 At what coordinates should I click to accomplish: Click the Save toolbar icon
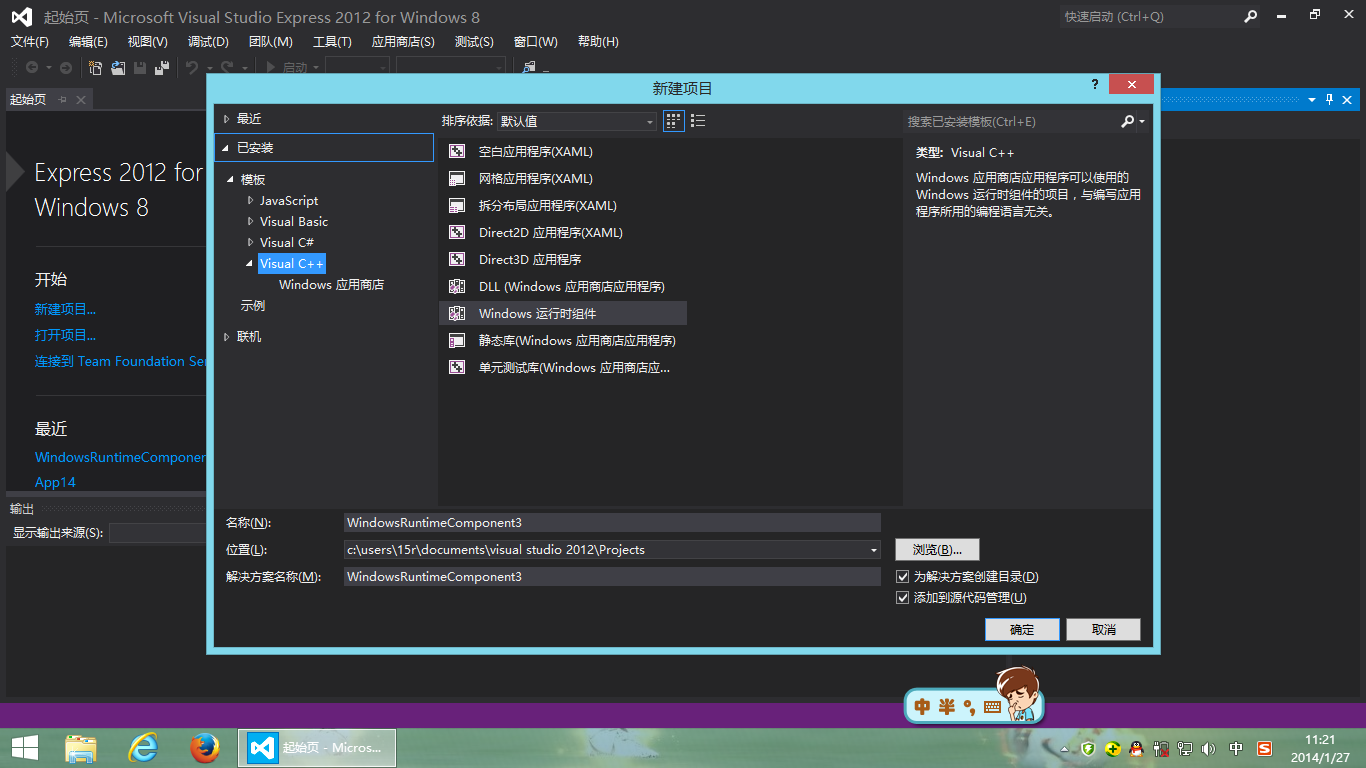tap(140, 67)
